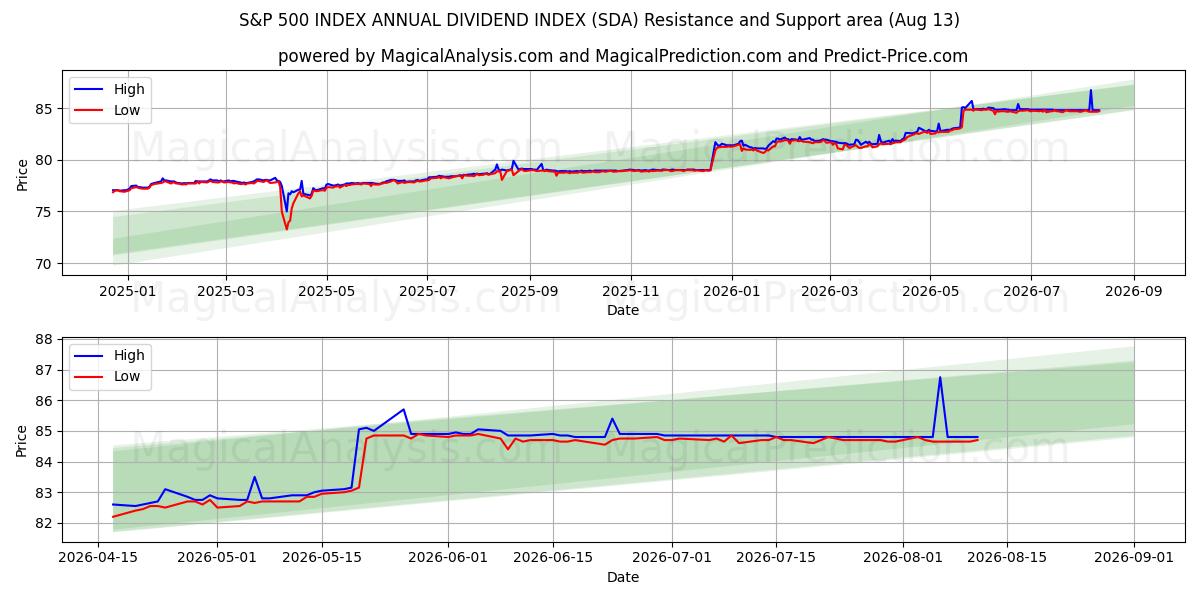Click the 2026-08-15 date label

pos(1007,557)
